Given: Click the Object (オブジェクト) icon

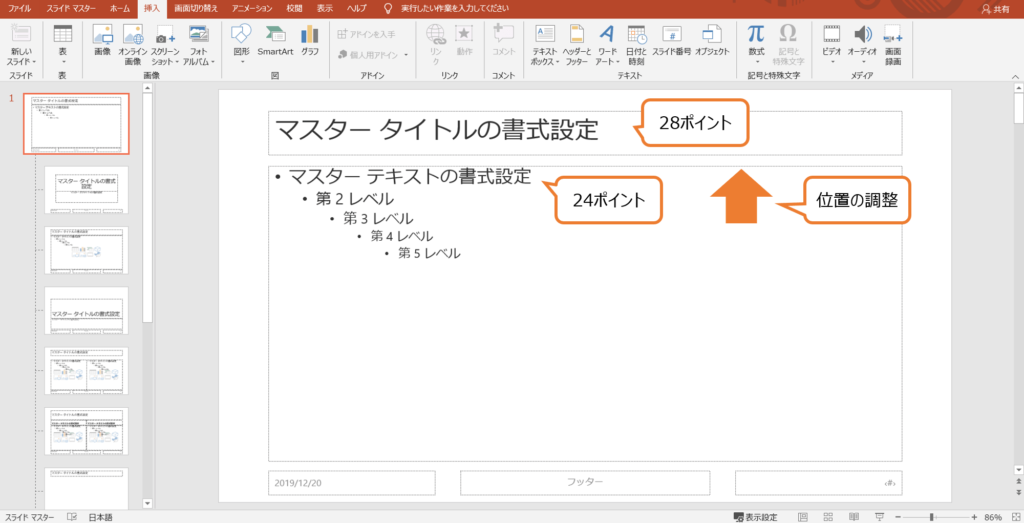Looking at the screenshot, I should coord(711,35).
